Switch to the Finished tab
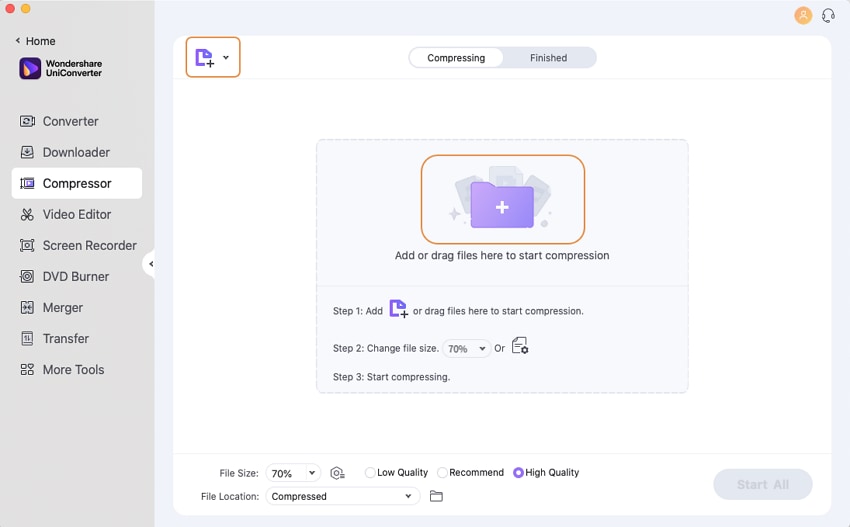The width and height of the screenshot is (850, 527). coord(548,58)
